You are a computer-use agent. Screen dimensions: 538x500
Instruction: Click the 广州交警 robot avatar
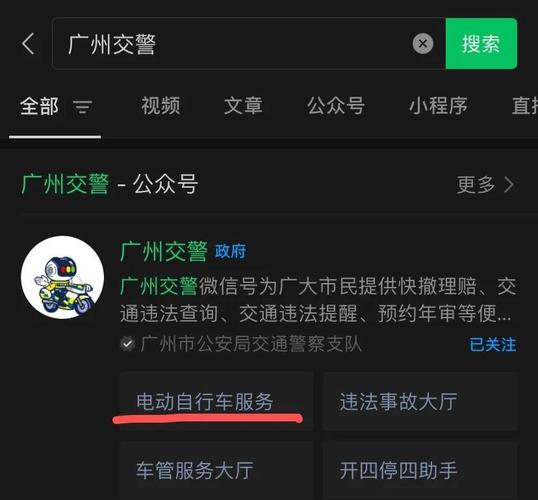coord(62,277)
